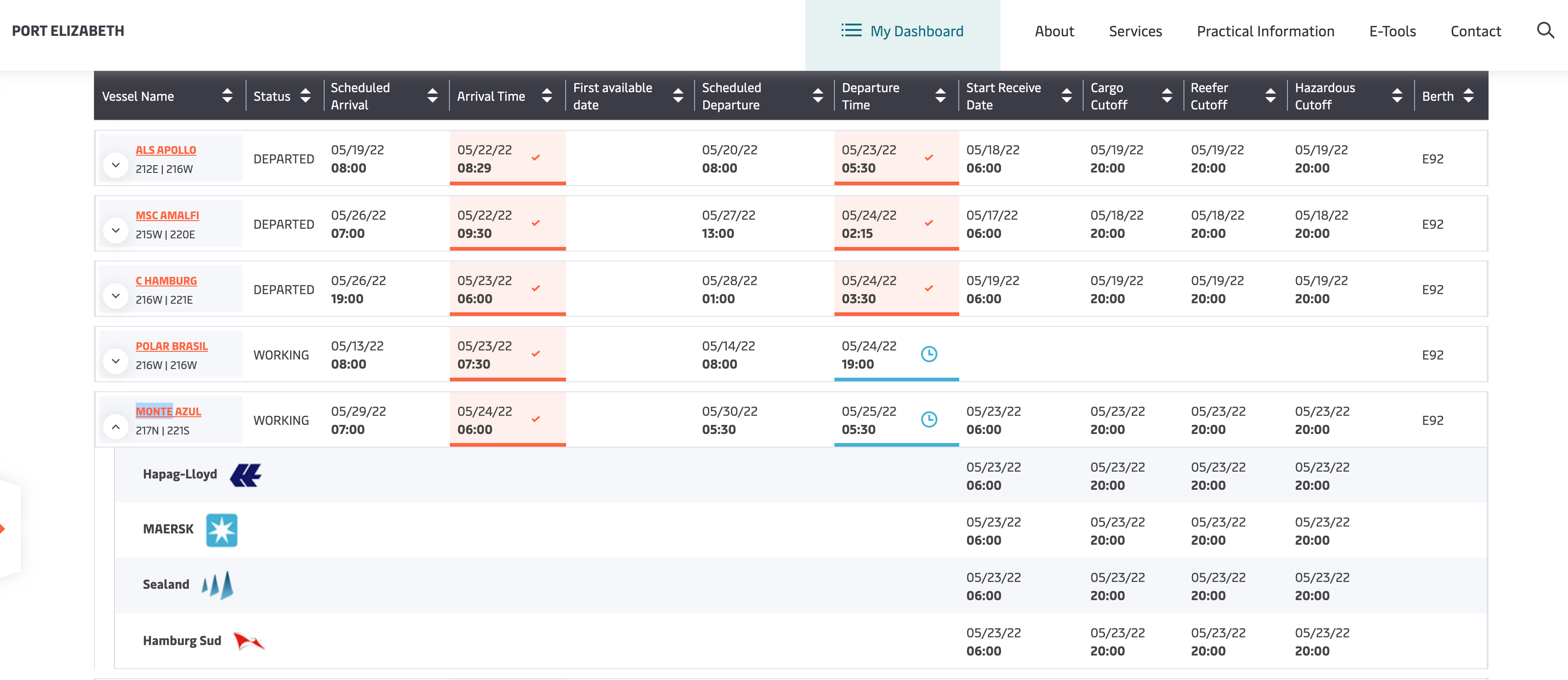Open the E-Tools menu
The width and height of the screenshot is (1568, 680).
click(x=1392, y=31)
